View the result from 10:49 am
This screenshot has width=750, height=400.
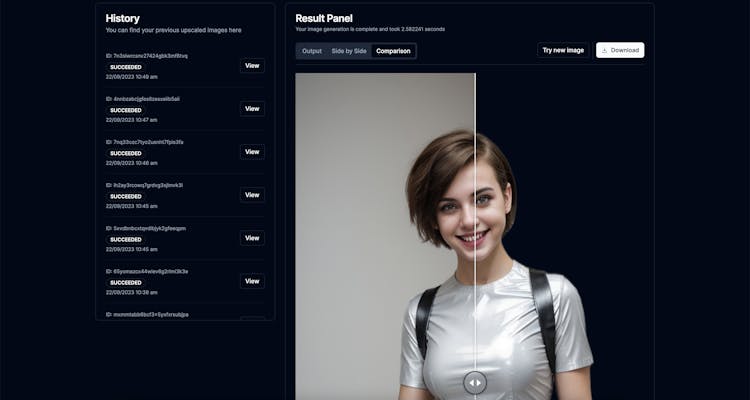252,66
